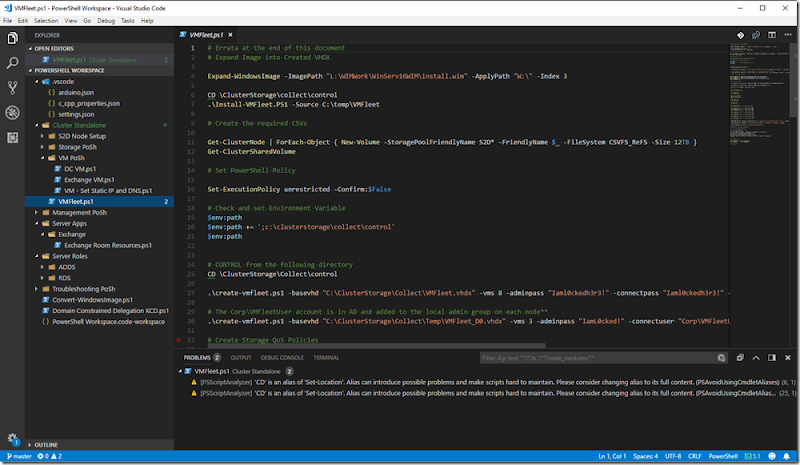Toggle breakpoint on line 32

(x=180, y=341)
